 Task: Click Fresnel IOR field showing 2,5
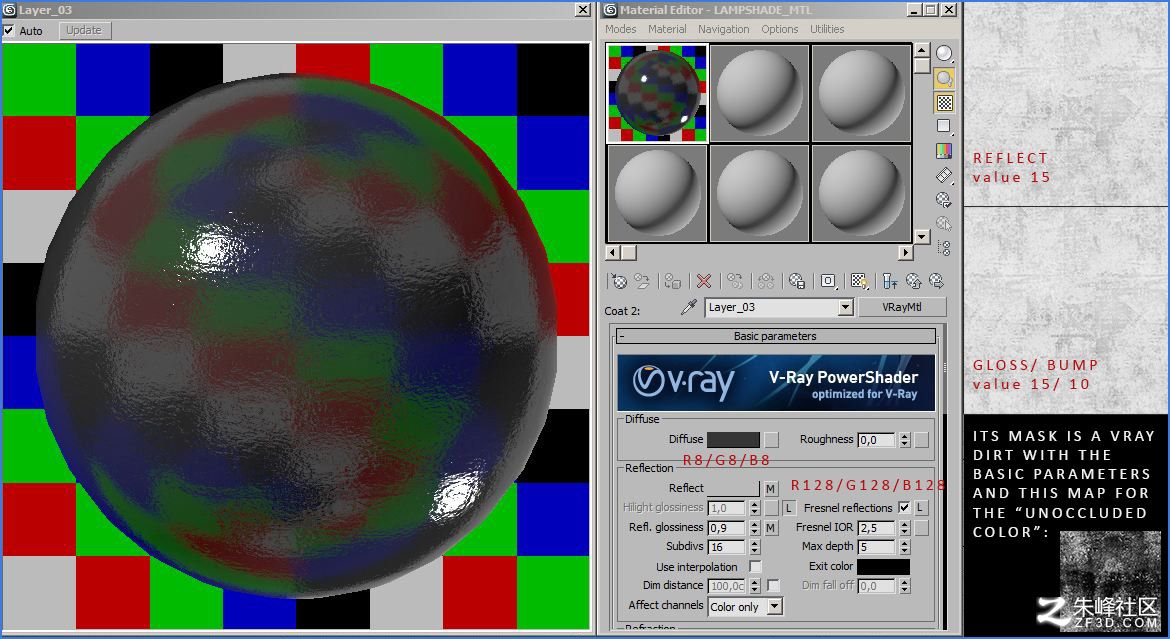coord(877,528)
